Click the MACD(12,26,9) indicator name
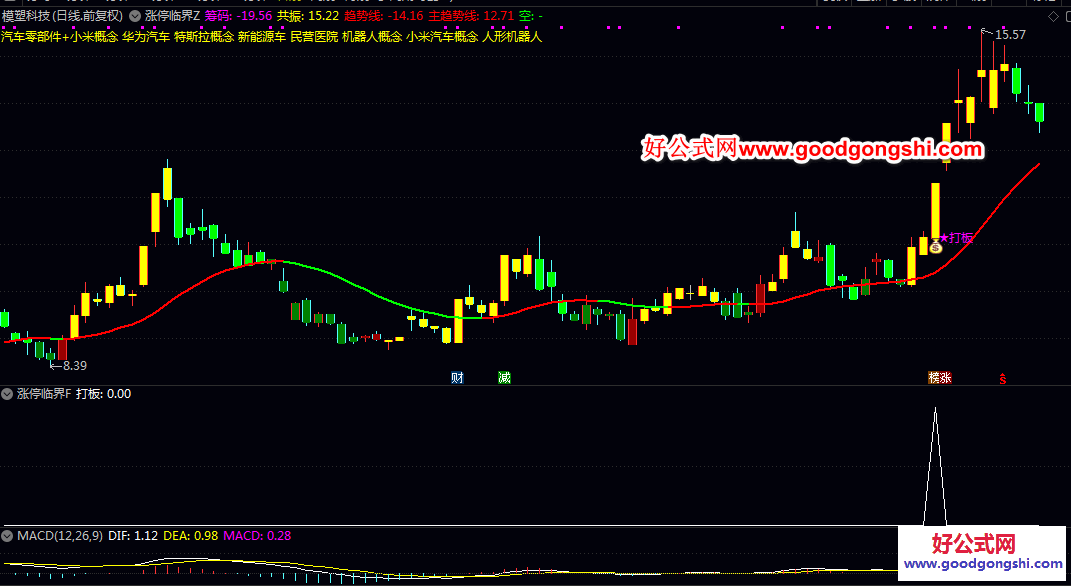Image resolution: width=1071 pixels, height=586 pixels. pos(60,536)
